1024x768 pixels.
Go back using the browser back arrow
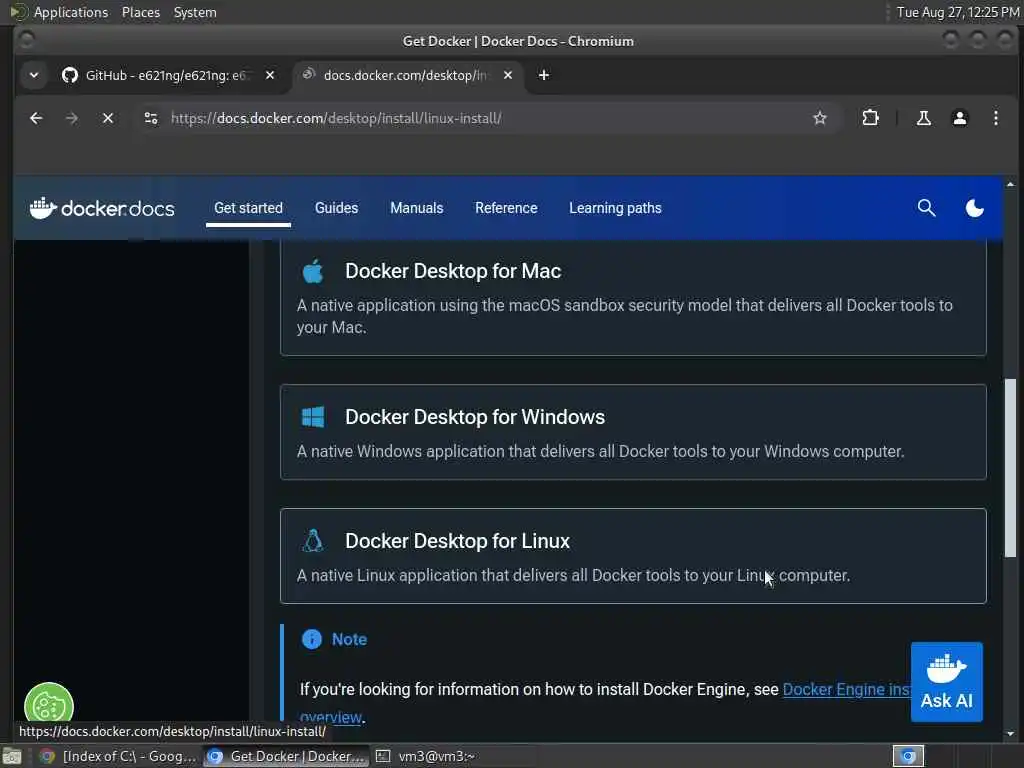pos(36,118)
